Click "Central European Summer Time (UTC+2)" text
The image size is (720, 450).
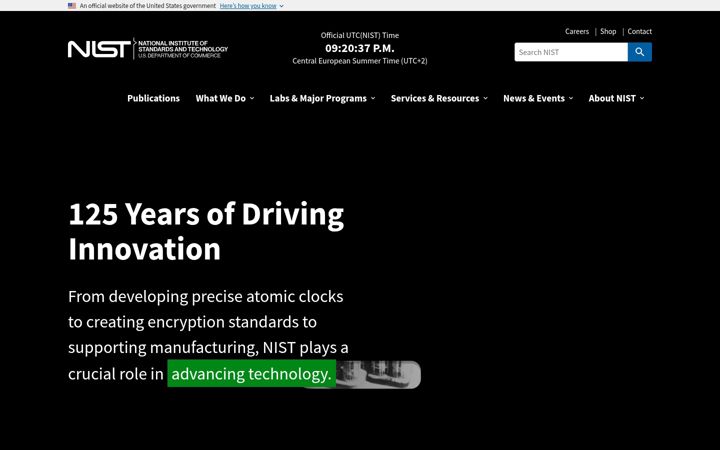(360, 61)
